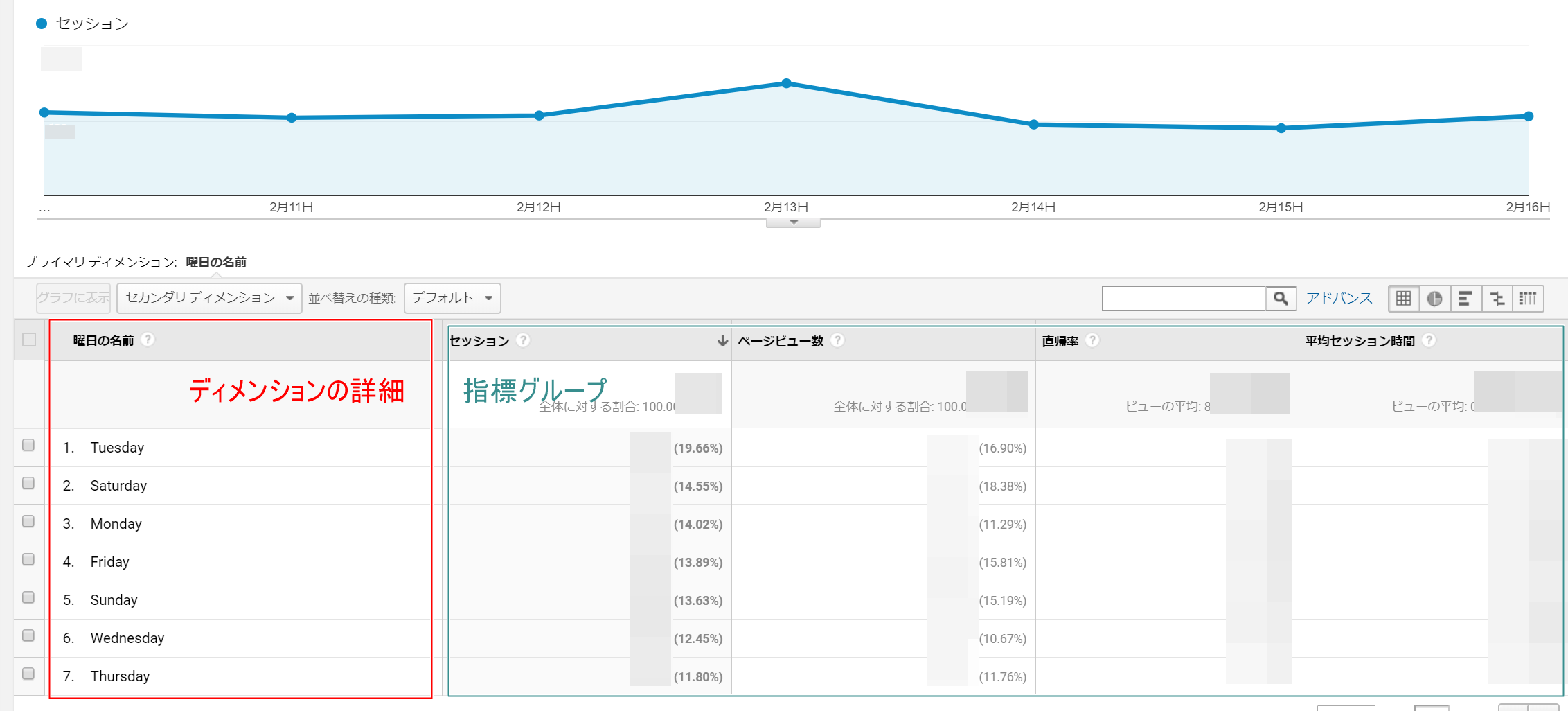Click the Monday row label
Image resolution: width=1568 pixels, height=711 pixels.
point(116,524)
